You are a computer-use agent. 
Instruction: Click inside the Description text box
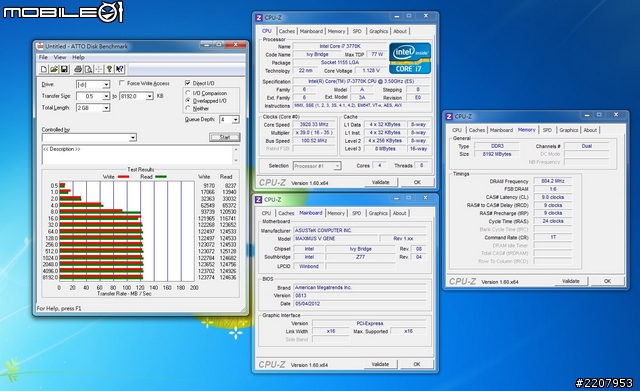click(138, 155)
